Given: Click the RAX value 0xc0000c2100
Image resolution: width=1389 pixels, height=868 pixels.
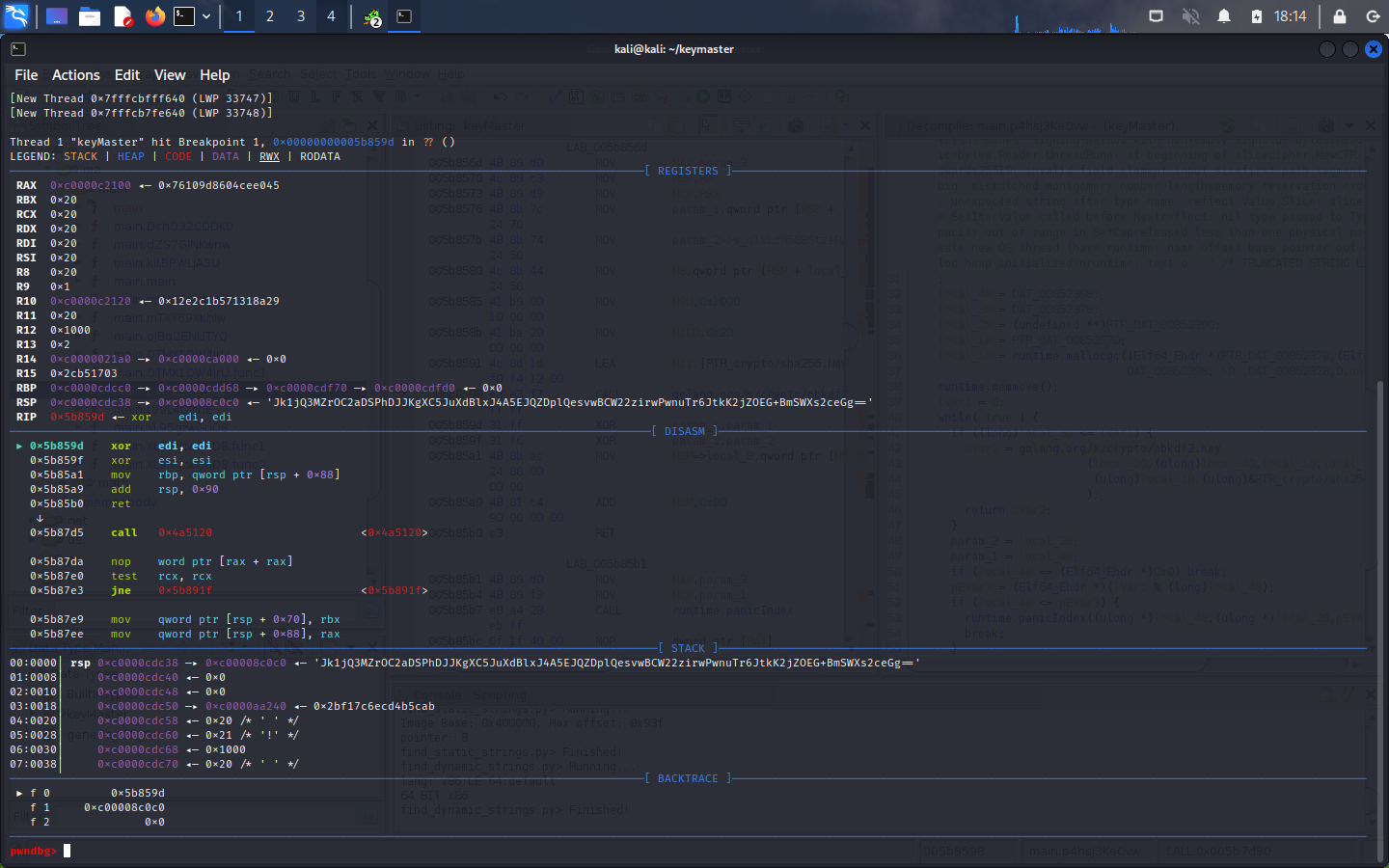Looking at the screenshot, I should pyautogui.click(x=91, y=185).
